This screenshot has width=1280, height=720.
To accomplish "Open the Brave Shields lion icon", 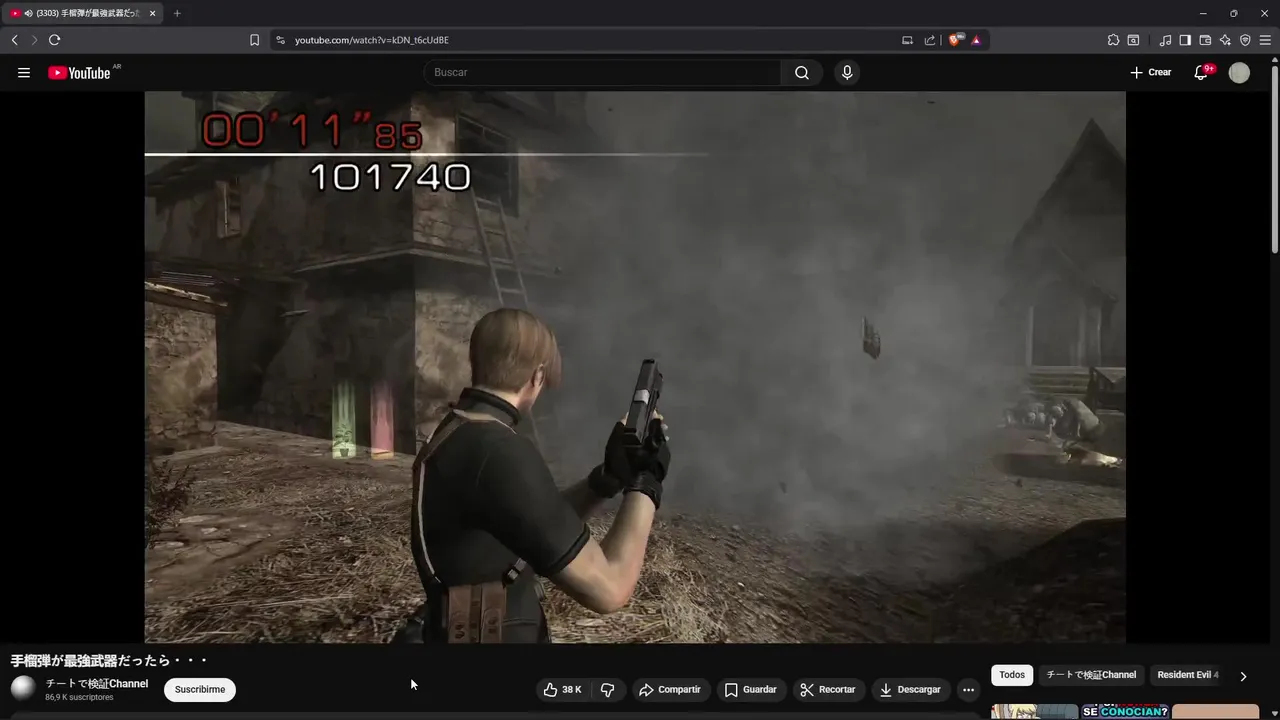I will pos(955,40).
